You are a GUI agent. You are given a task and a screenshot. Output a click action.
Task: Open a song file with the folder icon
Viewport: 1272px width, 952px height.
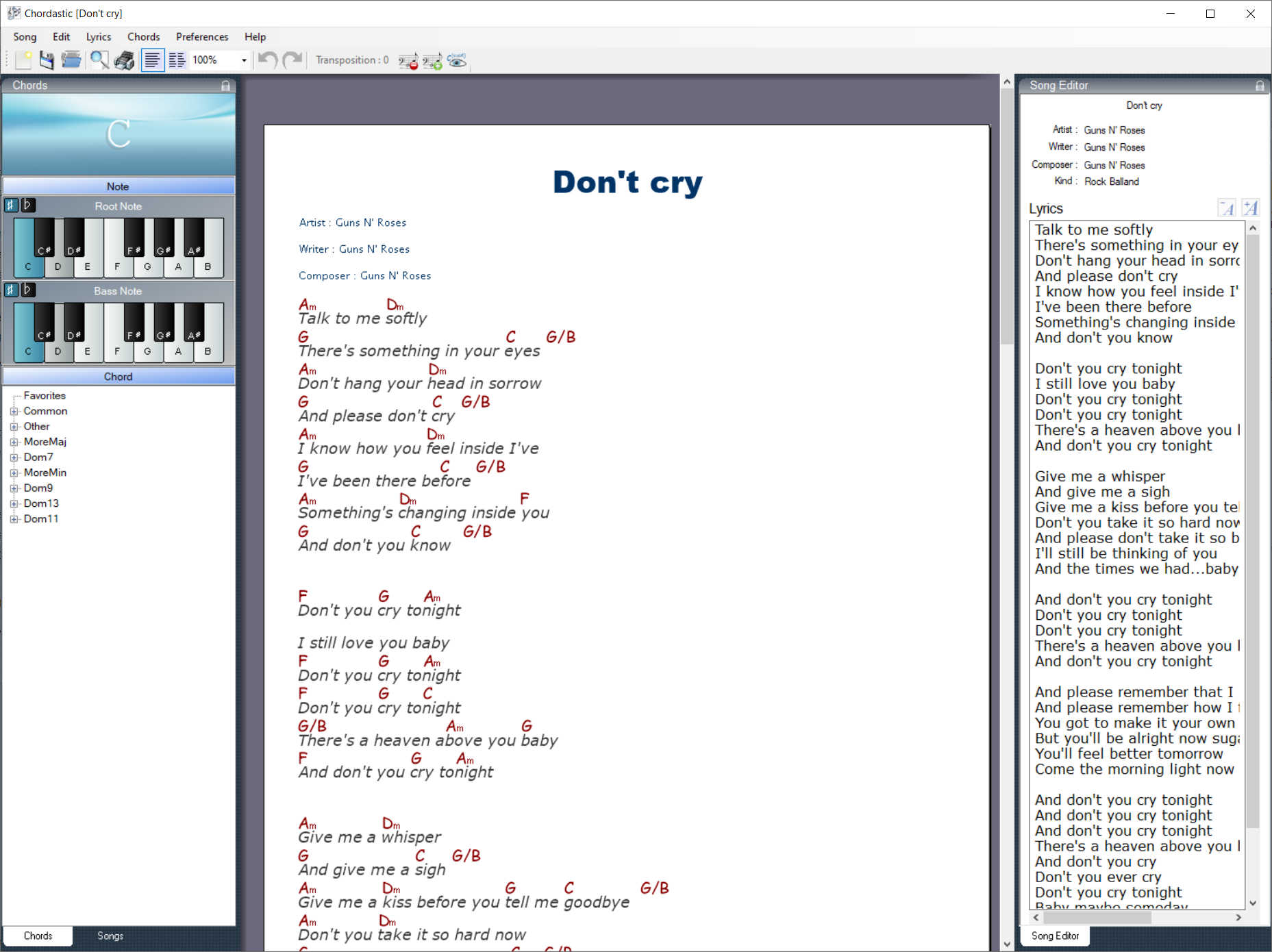tap(71, 60)
